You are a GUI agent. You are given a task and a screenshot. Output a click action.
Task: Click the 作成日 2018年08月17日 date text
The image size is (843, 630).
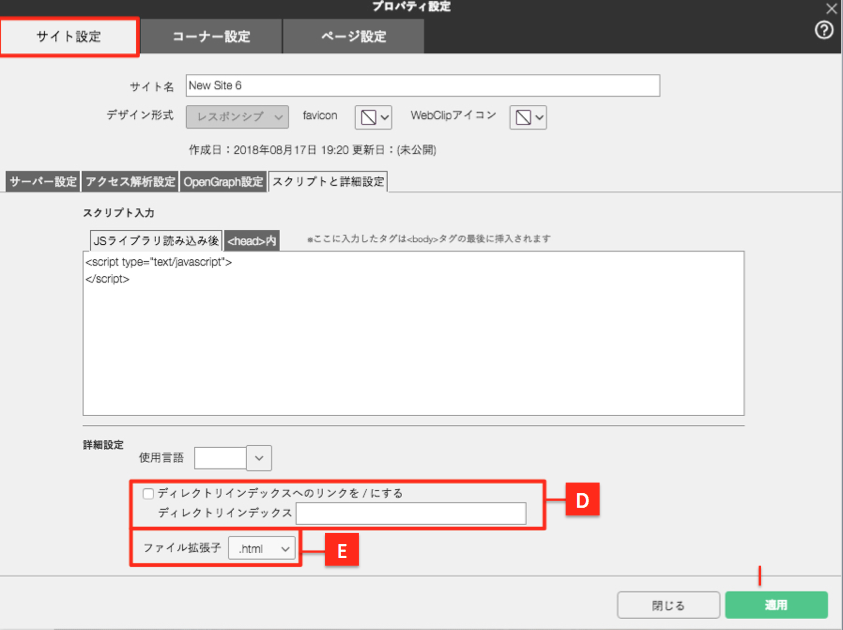tap(269, 150)
